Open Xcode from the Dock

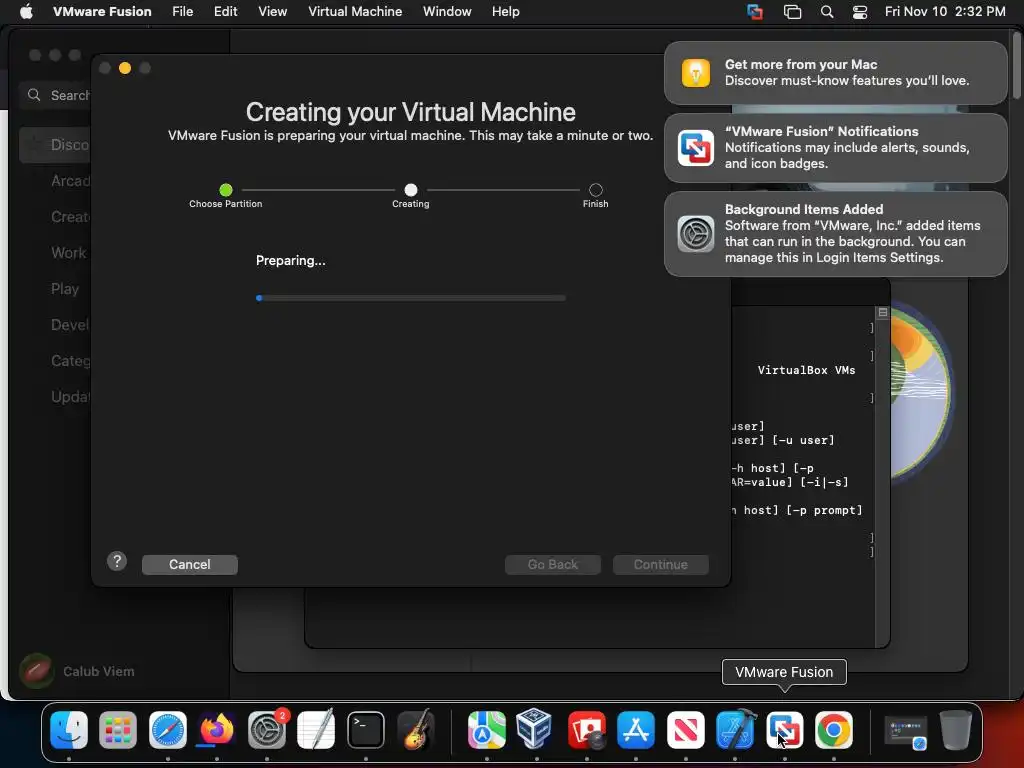735,729
